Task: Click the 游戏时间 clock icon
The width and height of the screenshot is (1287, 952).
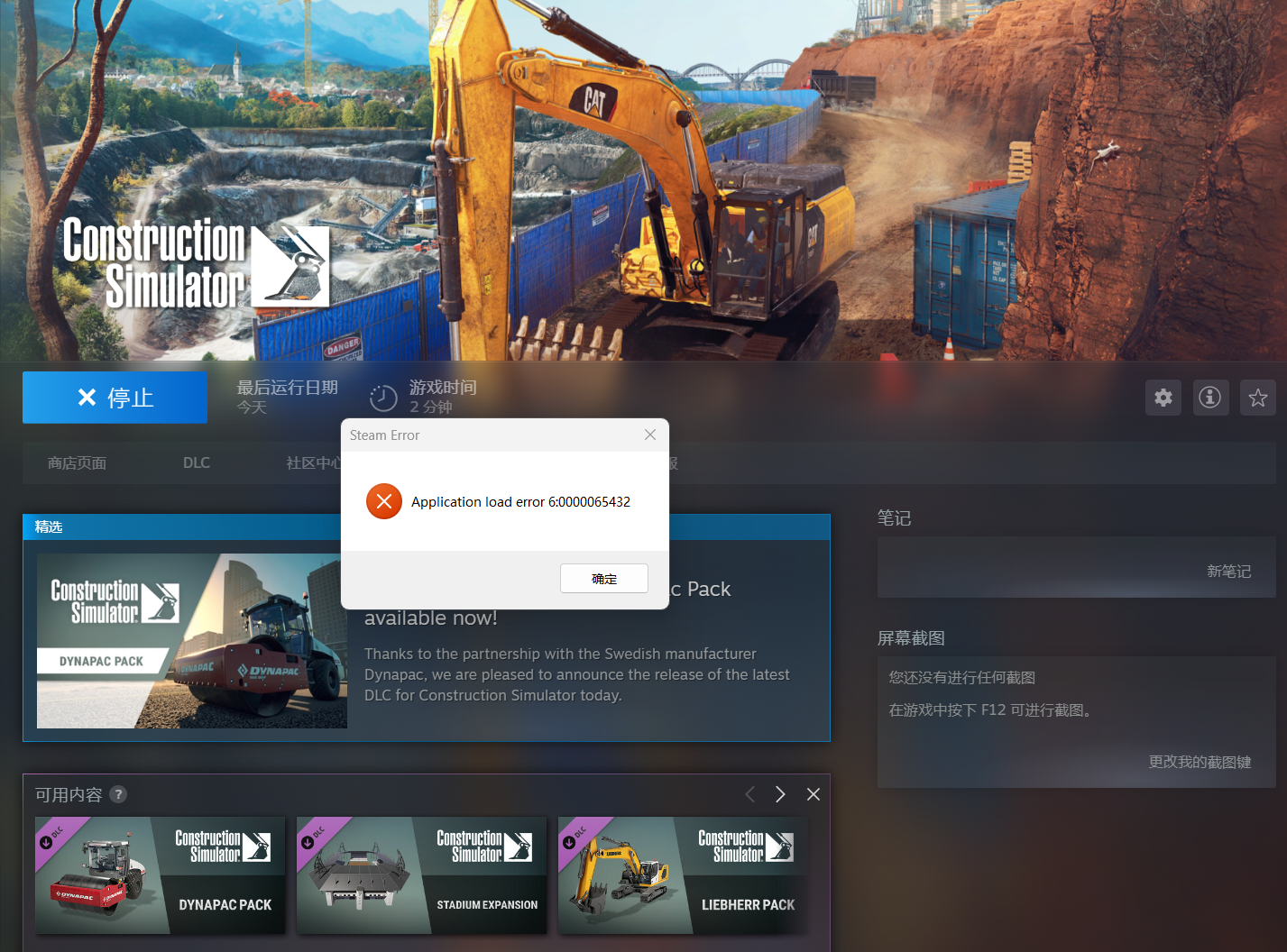Action: point(383,398)
